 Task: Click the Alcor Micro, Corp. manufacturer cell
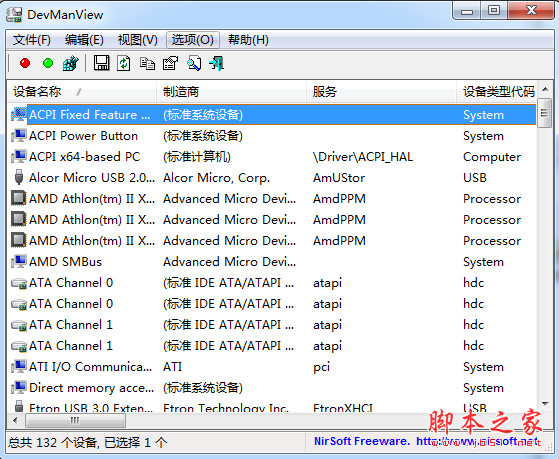216,177
